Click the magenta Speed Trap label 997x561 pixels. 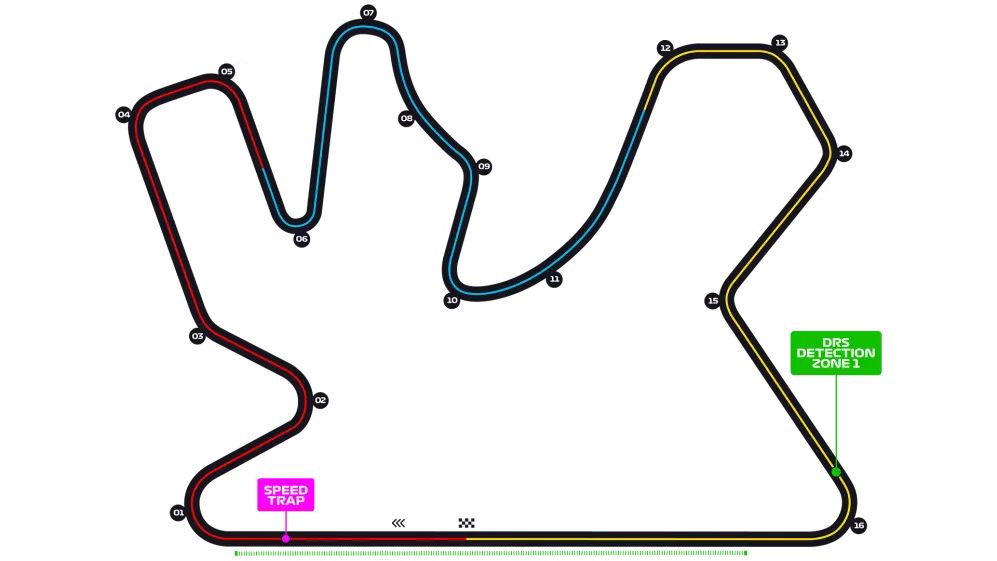(285, 495)
